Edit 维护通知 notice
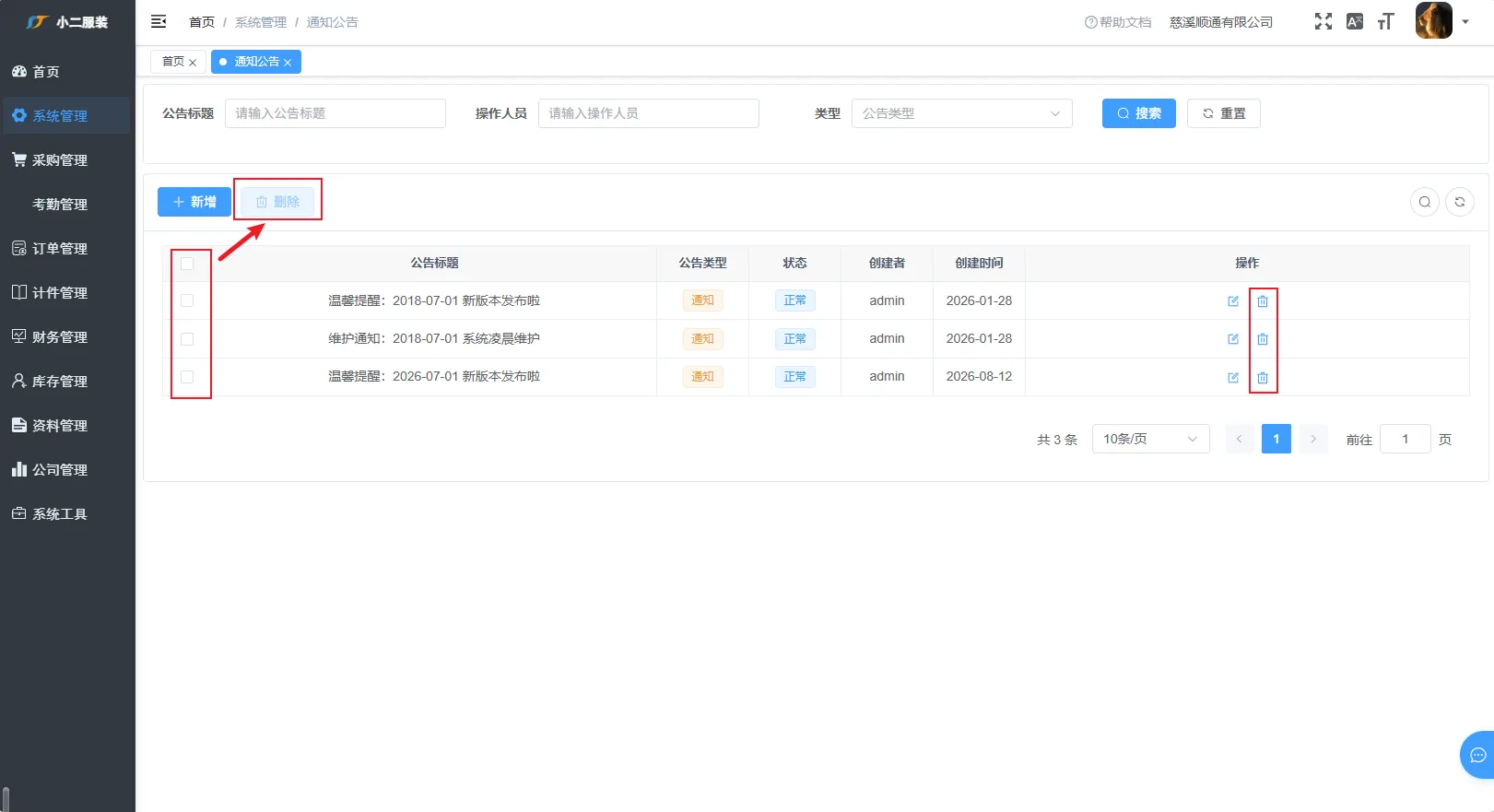This screenshot has height=812, width=1494. pos(1233,339)
